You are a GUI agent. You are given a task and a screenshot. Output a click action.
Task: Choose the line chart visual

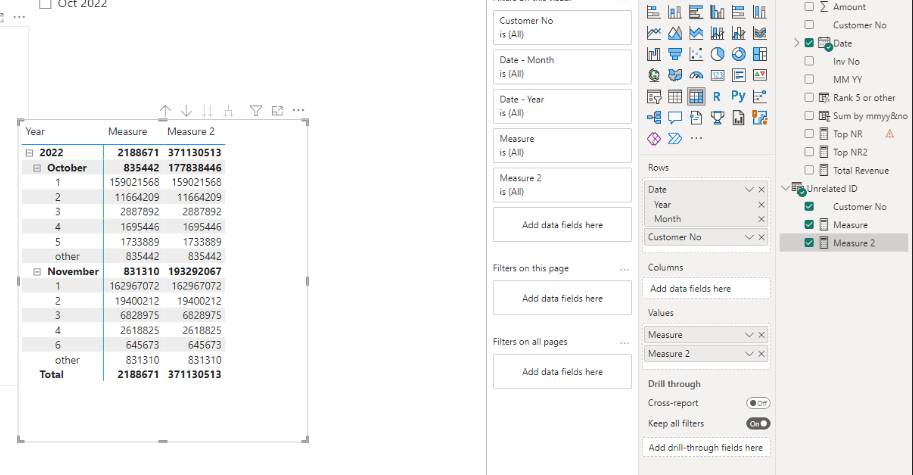pos(653,33)
